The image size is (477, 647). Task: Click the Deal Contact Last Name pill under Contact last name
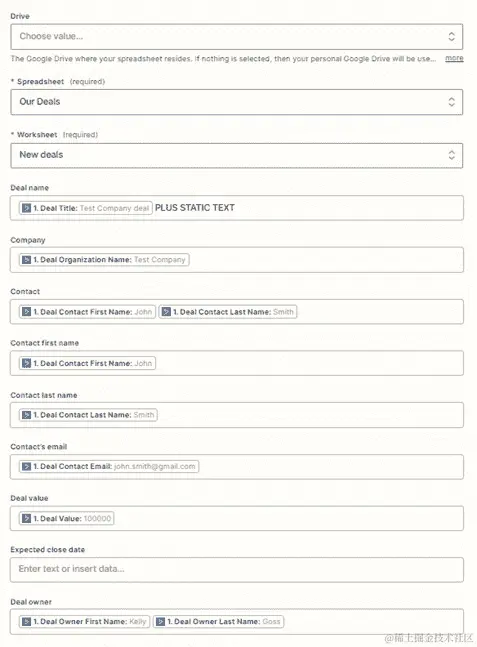pos(88,415)
